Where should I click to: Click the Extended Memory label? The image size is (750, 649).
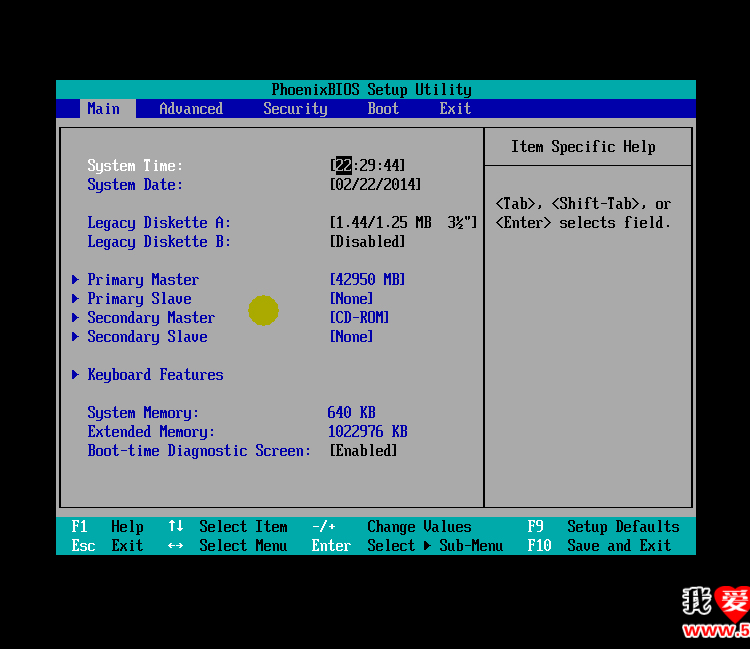tap(151, 432)
